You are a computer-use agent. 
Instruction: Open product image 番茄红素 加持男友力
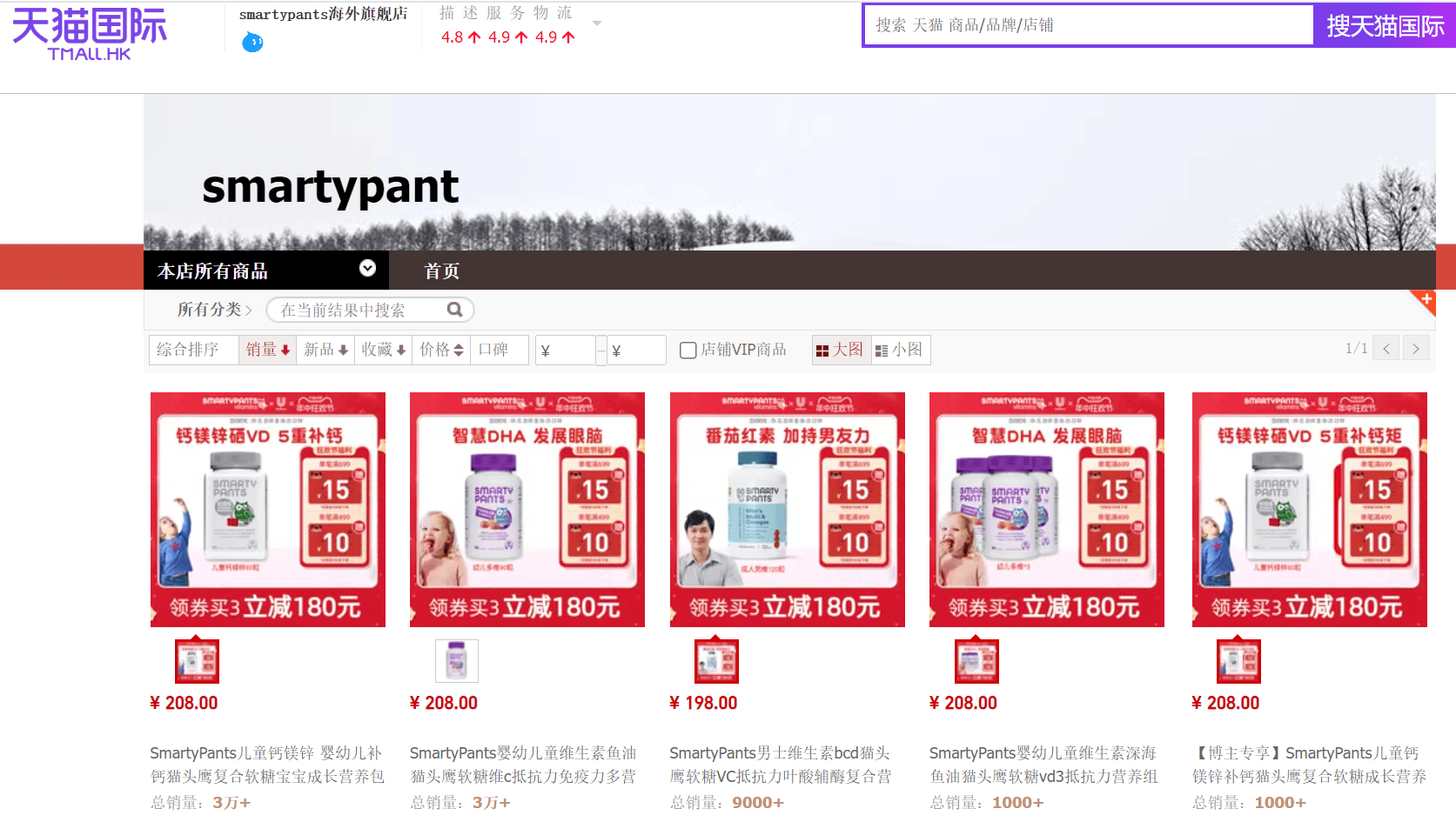[788, 510]
